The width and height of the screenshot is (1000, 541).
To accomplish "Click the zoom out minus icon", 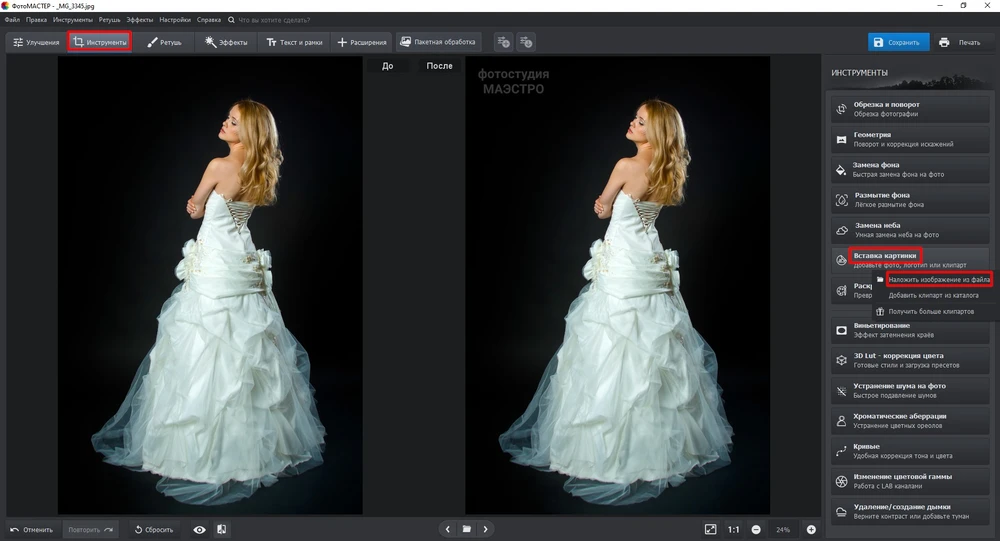I will pyautogui.click(x=756, y=529).
